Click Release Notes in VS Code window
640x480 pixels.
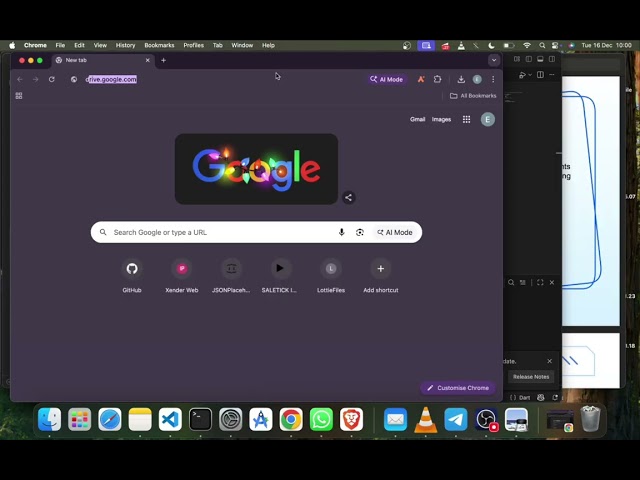click(531, 377)
